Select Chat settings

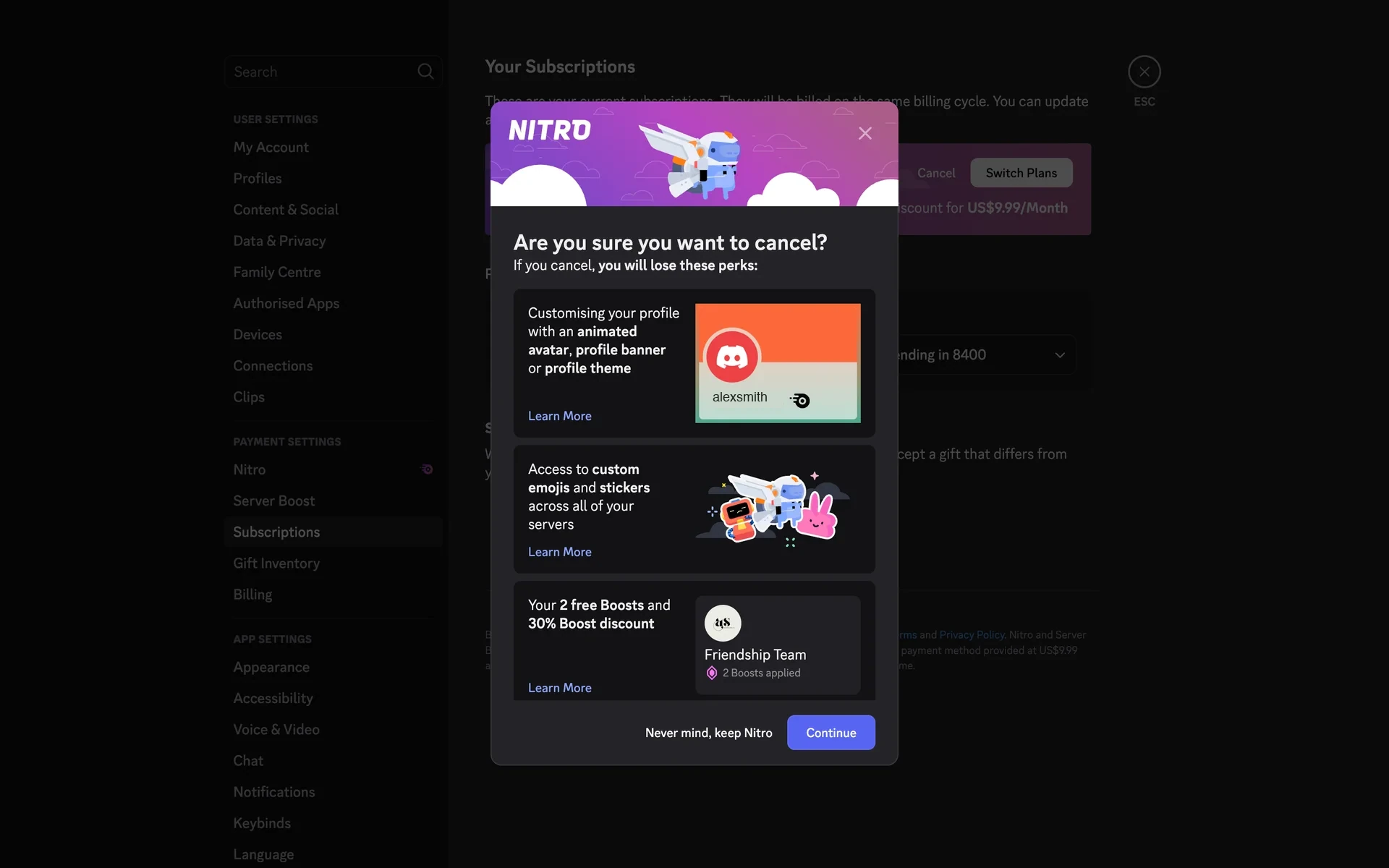(333, 760)
